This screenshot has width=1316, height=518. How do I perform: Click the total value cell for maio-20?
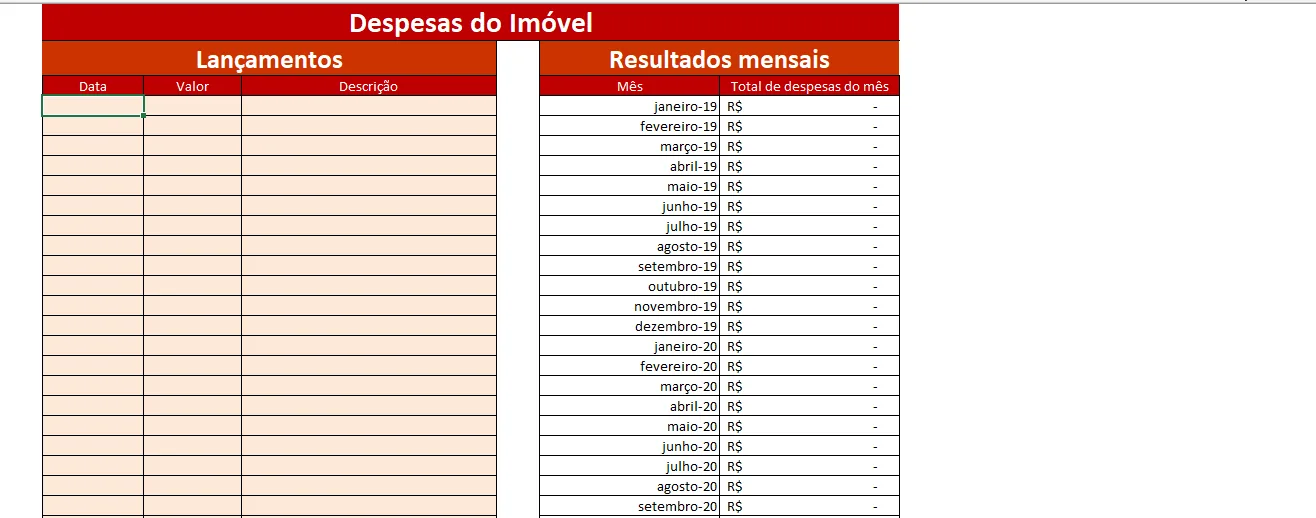coord(809,426)
